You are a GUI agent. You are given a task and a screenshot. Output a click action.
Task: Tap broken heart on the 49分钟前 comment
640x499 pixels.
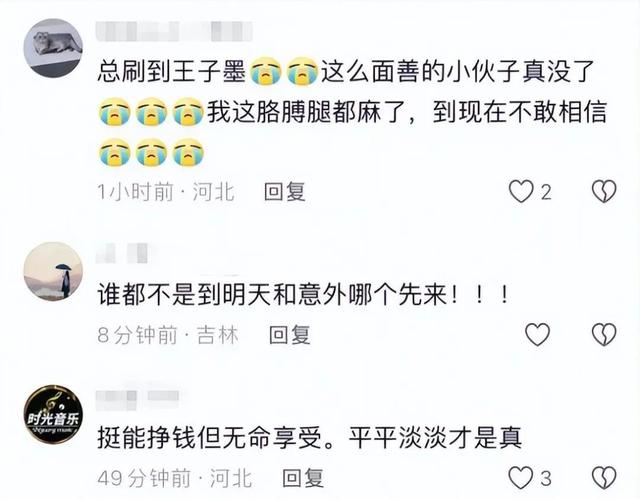[604, 477]
